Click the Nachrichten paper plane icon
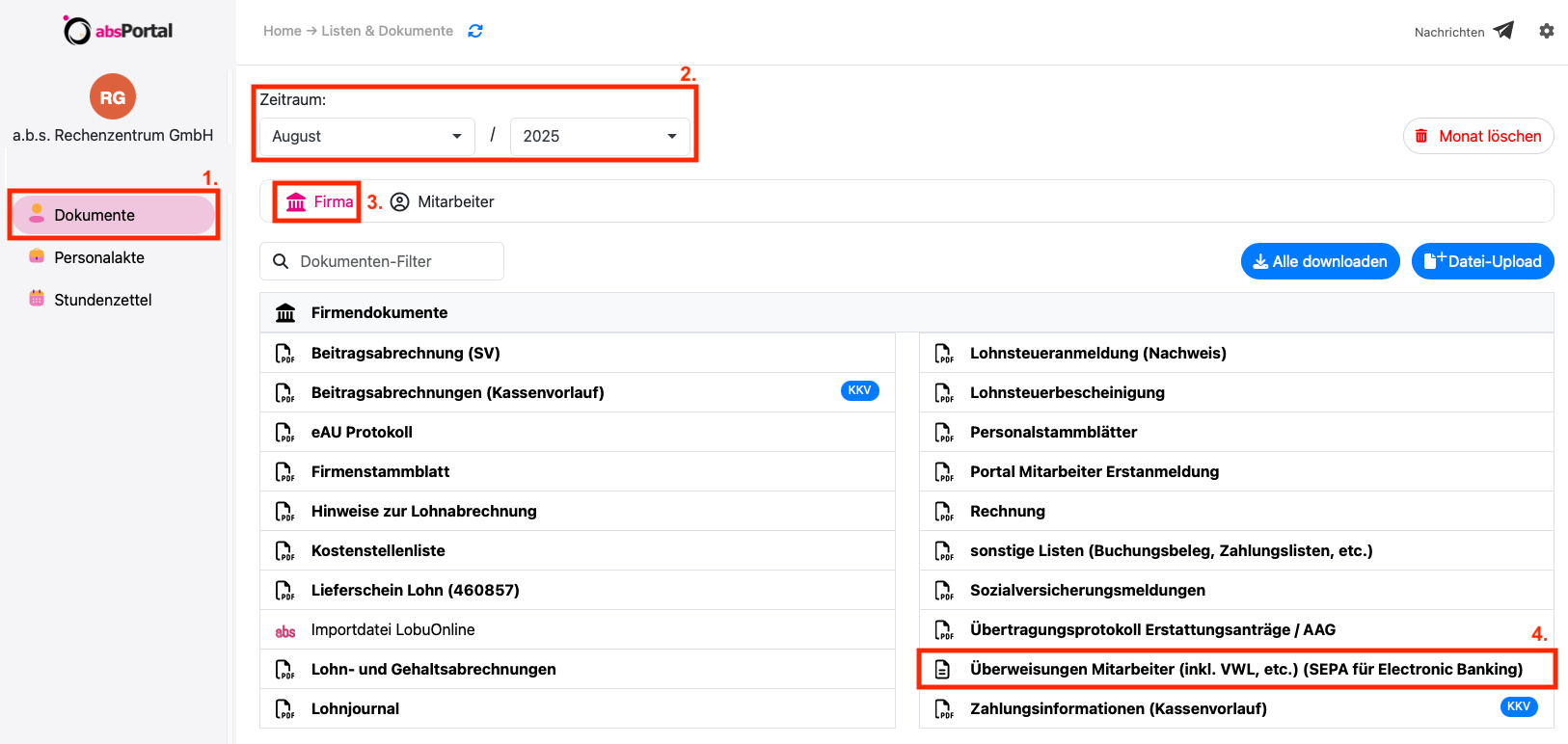Image resolution: width=1568 pixels, height=744 pixels. click(1503, 31)
